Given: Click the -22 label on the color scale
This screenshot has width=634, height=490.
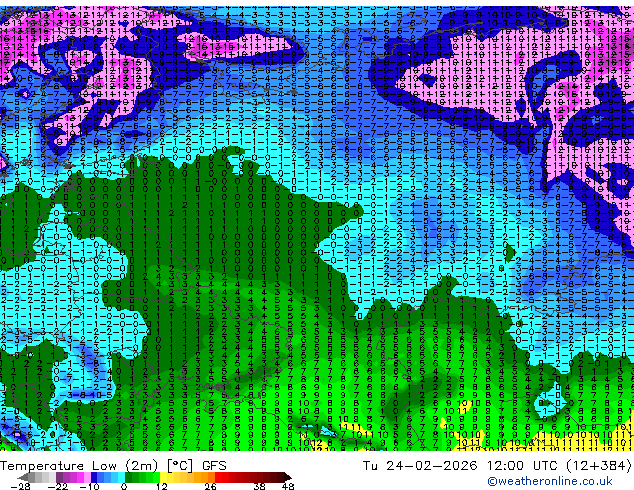Looking at the screenshot, I should (x=58, y=486).
